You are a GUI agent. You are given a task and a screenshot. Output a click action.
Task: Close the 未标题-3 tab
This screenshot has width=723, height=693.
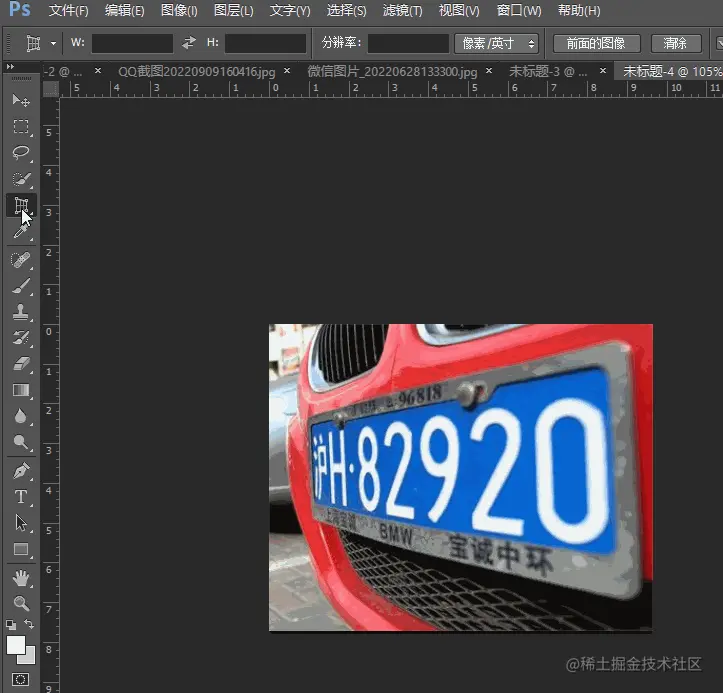(x=603, y=71)
